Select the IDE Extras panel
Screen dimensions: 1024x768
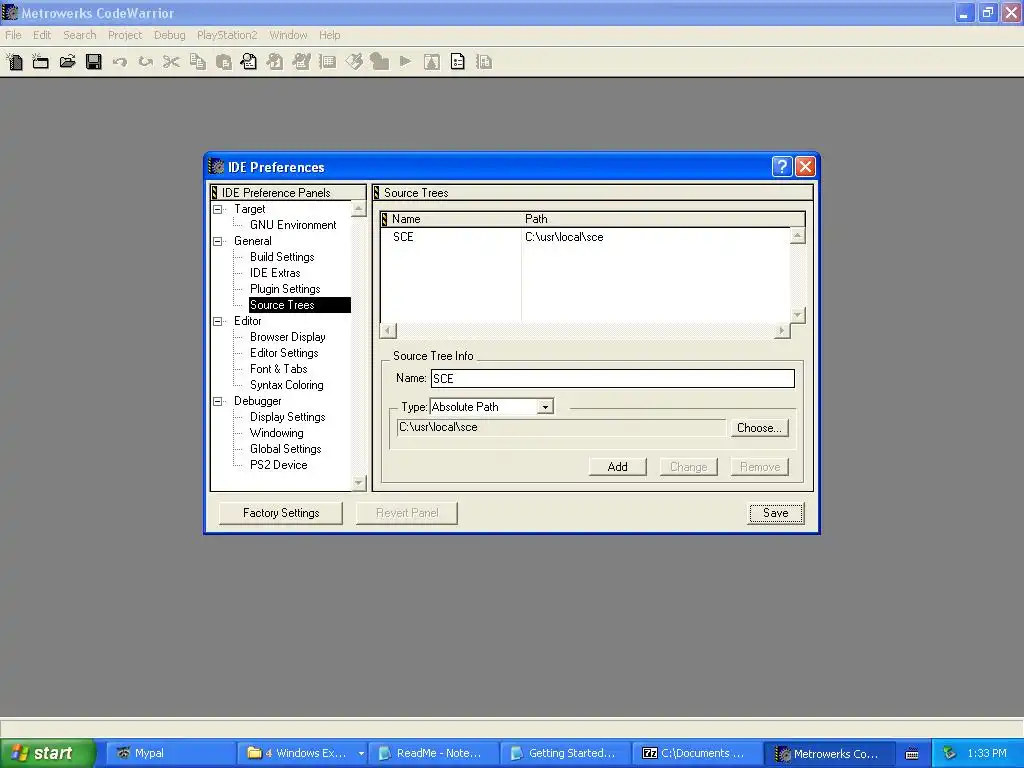(275, 273)
